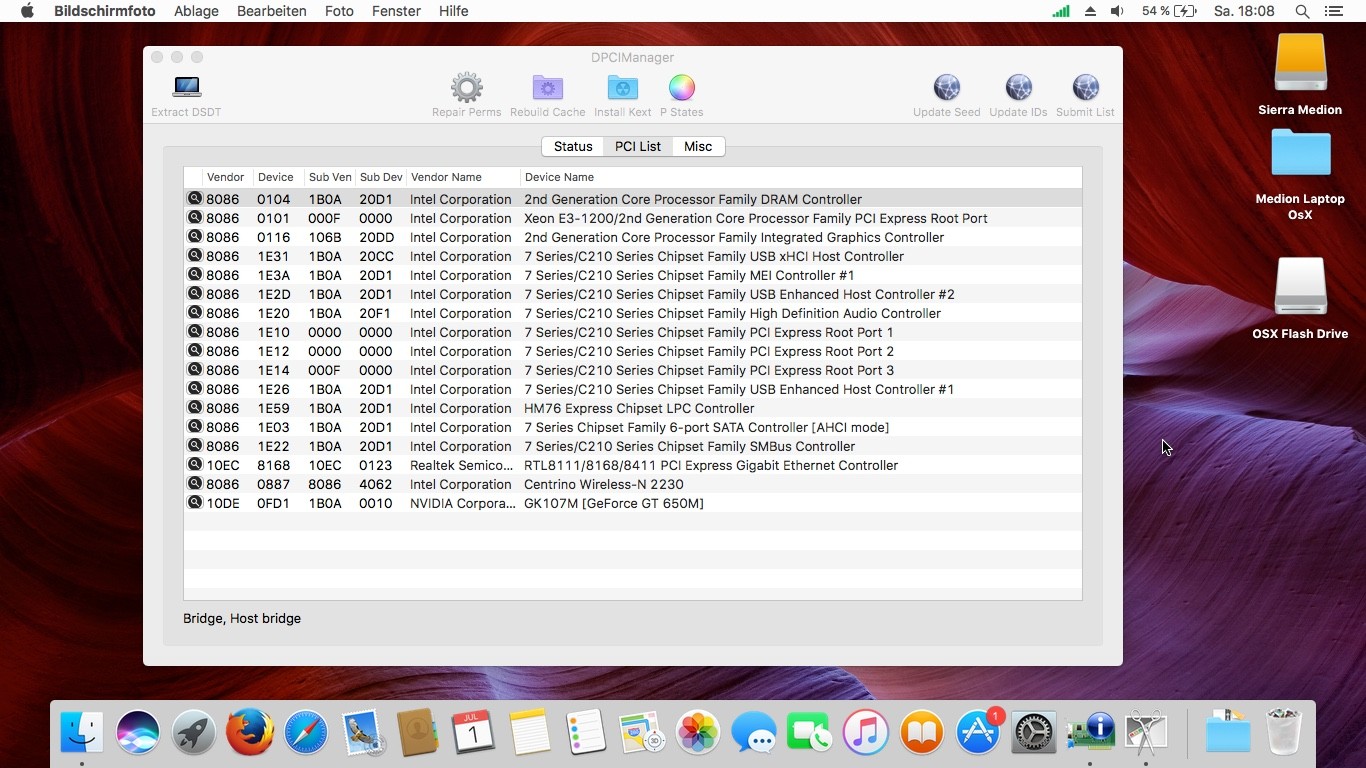Click the Sub Ven column header
1366x768 pixels.
[330, 177]
